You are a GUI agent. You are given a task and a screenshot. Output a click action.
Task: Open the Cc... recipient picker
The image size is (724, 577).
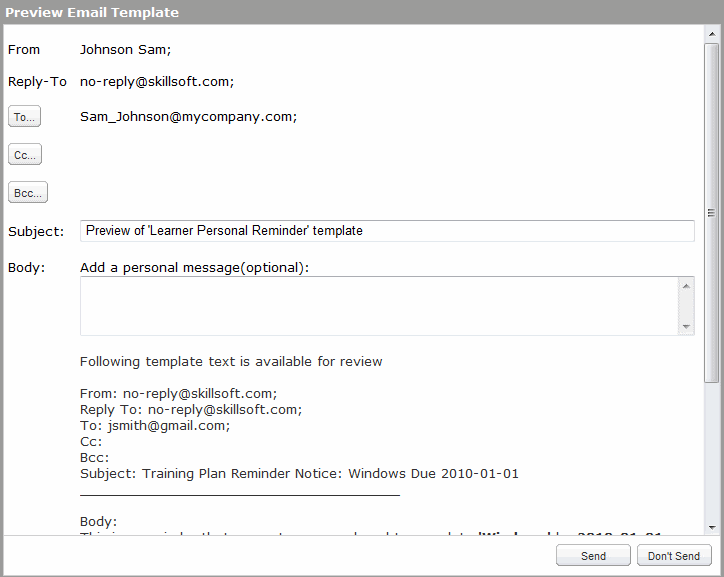25,154
